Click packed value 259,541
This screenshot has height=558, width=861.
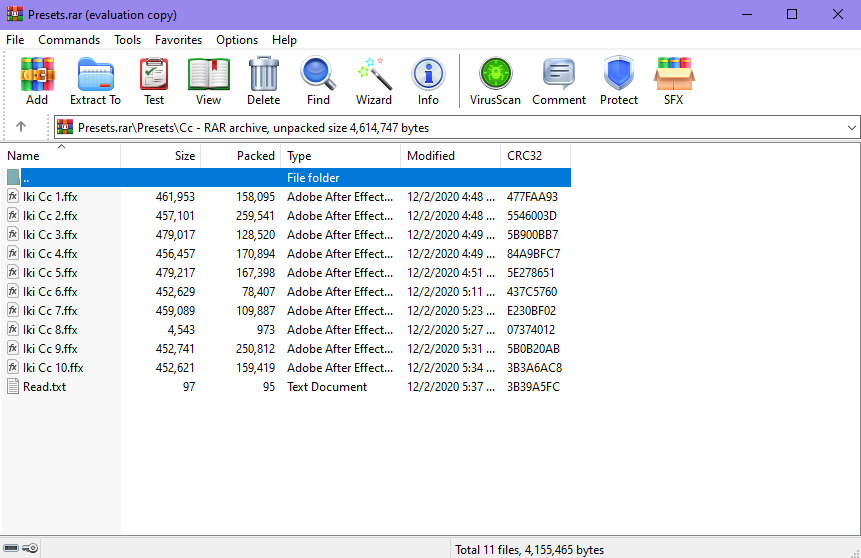255,215
